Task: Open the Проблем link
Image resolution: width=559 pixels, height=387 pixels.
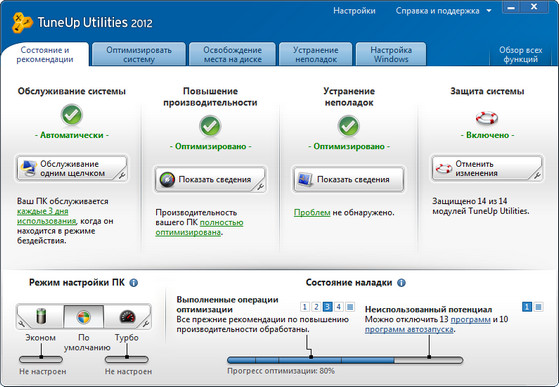Action: tap(312, 213)
